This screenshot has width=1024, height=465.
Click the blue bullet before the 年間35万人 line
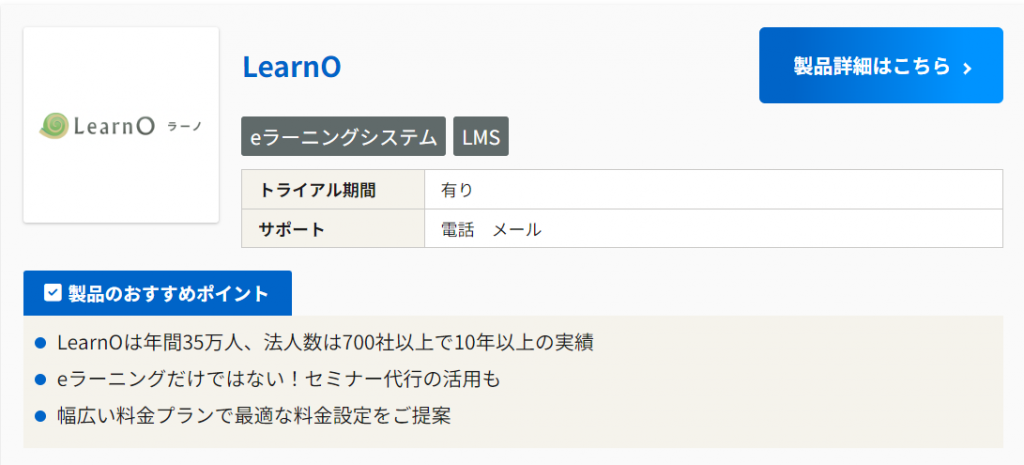pos(41,343)
